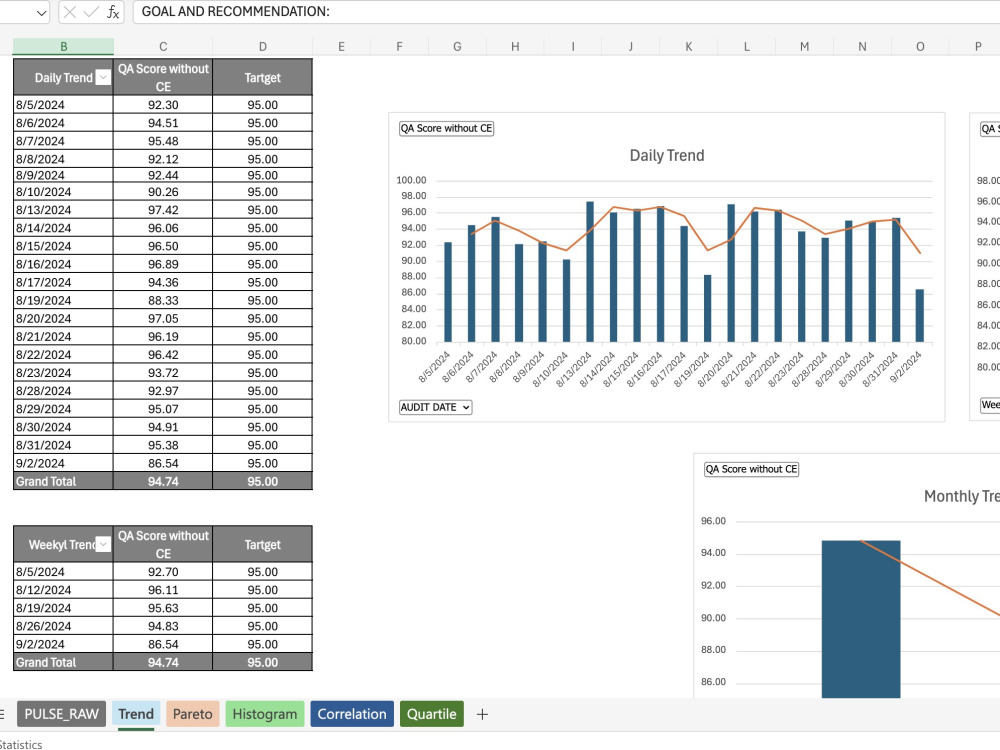Select the daily table cell 8/19/2024
Viewport: 1000px width, 750px height.
63,300
